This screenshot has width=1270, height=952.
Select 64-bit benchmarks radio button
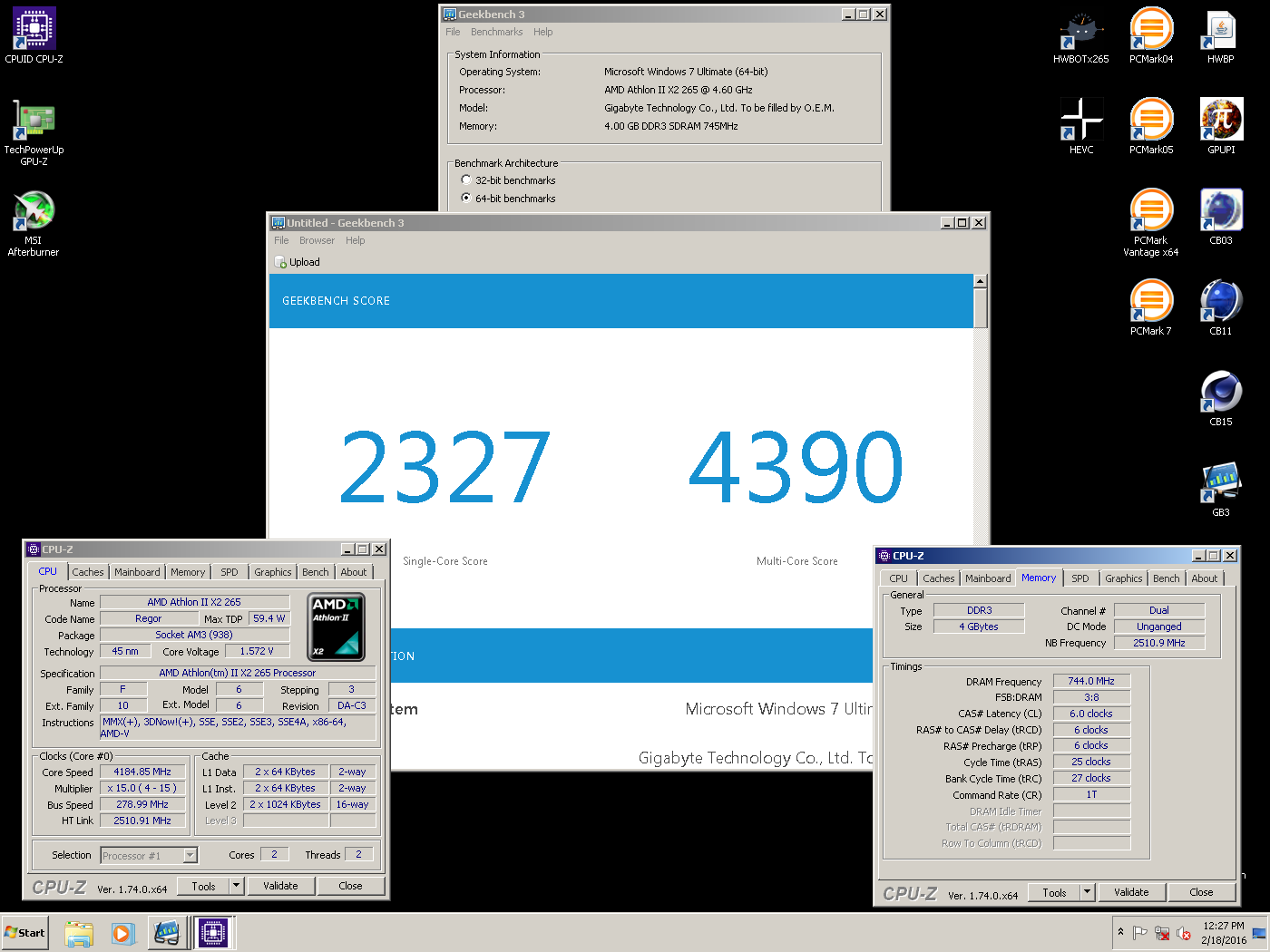(466, 198)
